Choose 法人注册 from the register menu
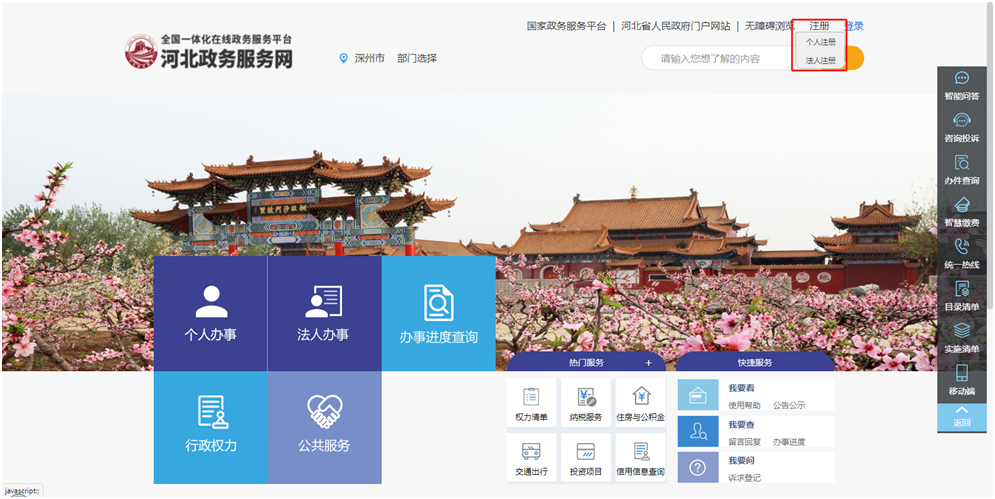995x499 pixels. coord(821,61)
